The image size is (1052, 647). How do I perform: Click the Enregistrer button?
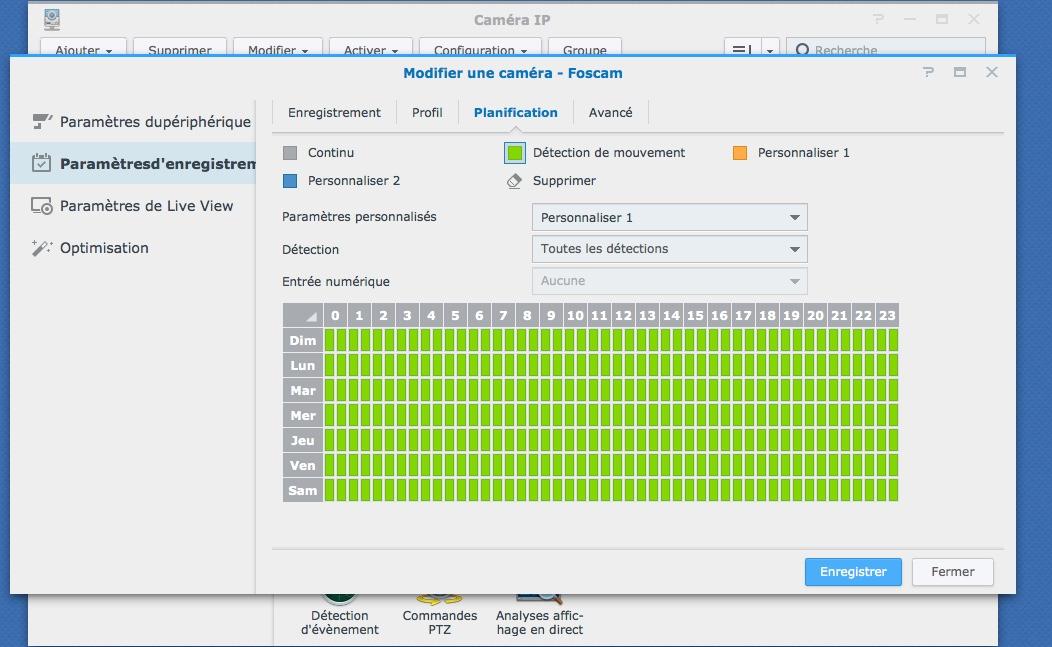point(853,572)
